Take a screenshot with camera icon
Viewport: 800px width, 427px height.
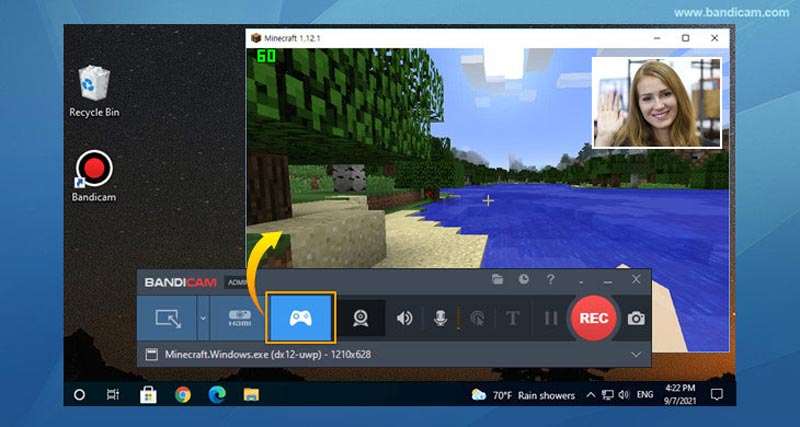pos(636,319)
